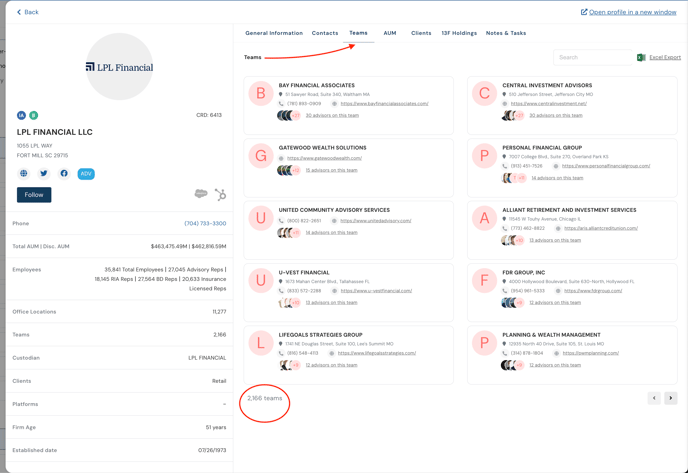Open FDR Group, Inc avatar F
This screenshot has width=688, height=473.
pos(484,280)
